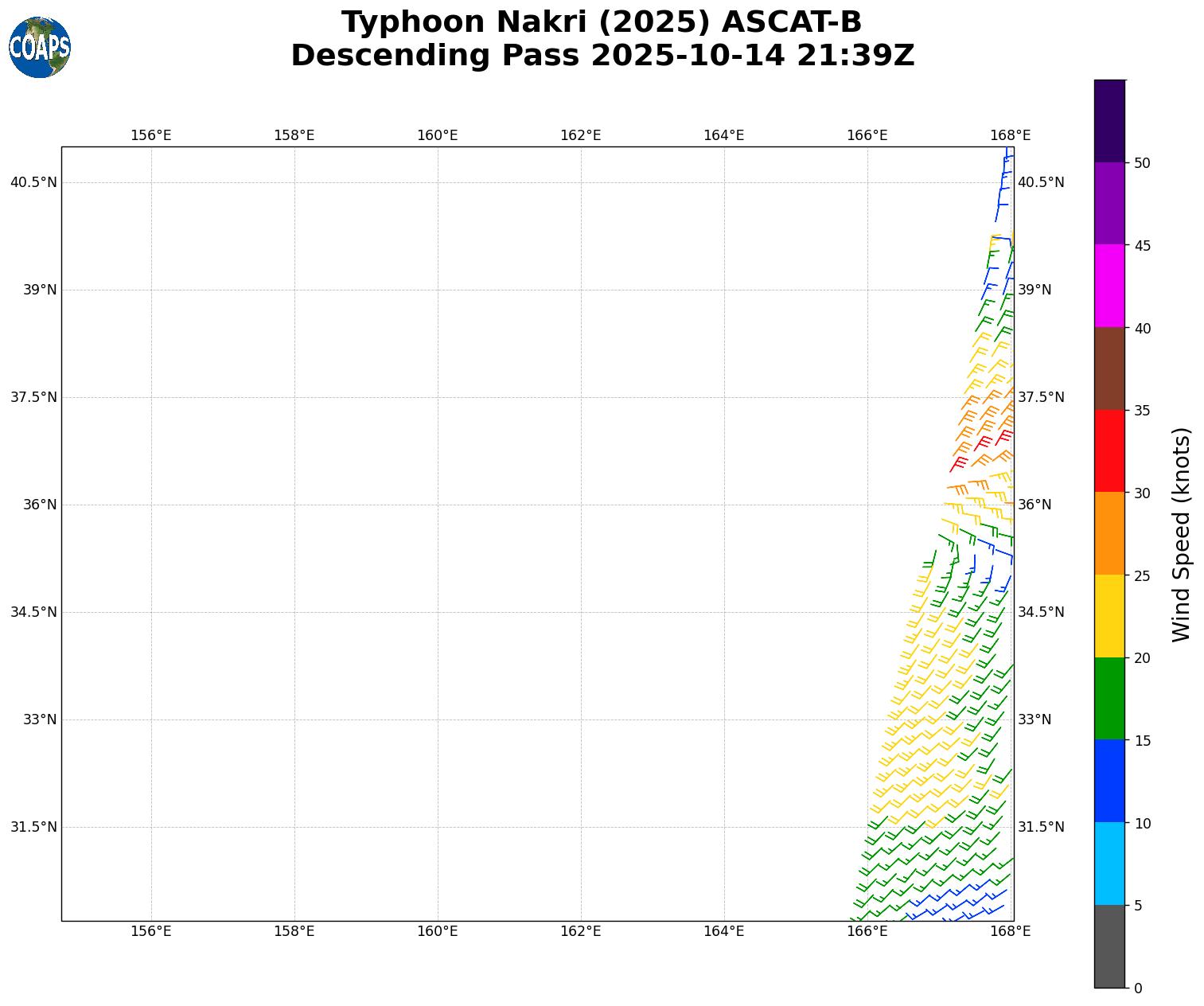Click the colorbar tick label 10

point(1142,823)
